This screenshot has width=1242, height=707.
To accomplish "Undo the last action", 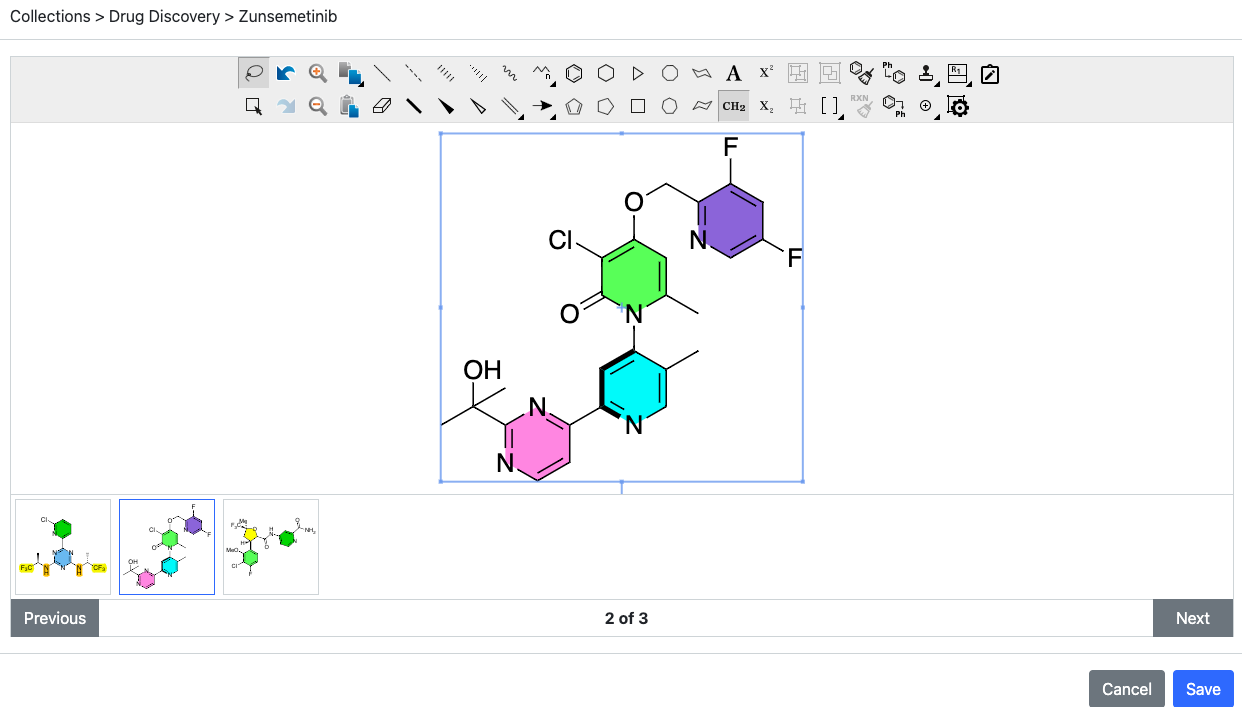I will tap(285, 73).
